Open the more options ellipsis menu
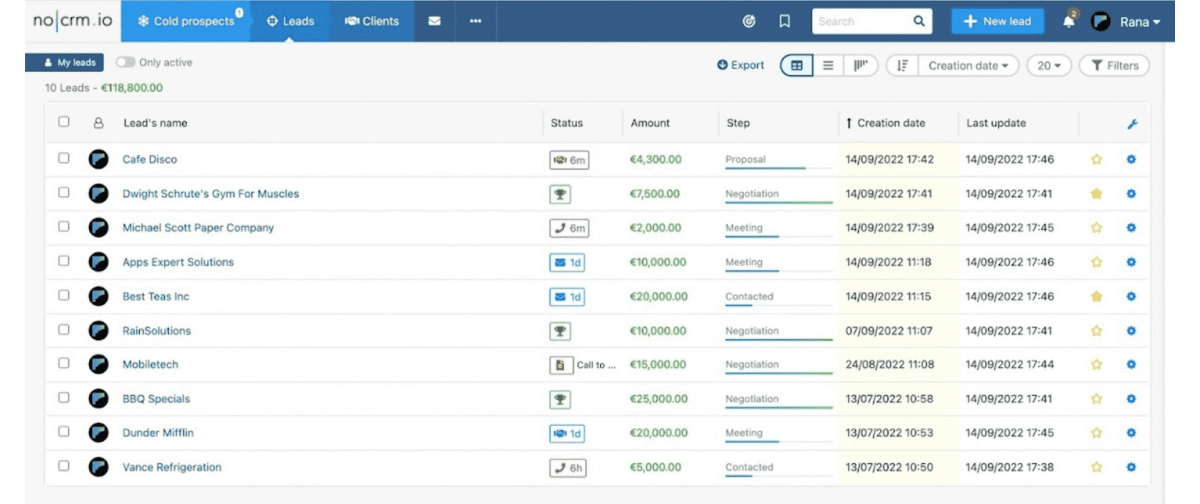This screenshot has width=1200, height=504. pyautogui.click(x=475, y=21)
